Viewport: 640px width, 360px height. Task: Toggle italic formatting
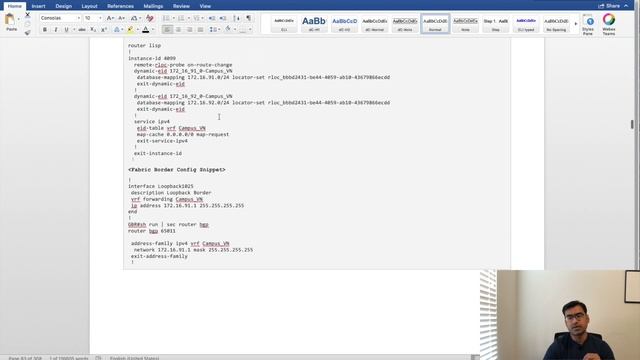[x=56, y=29]
